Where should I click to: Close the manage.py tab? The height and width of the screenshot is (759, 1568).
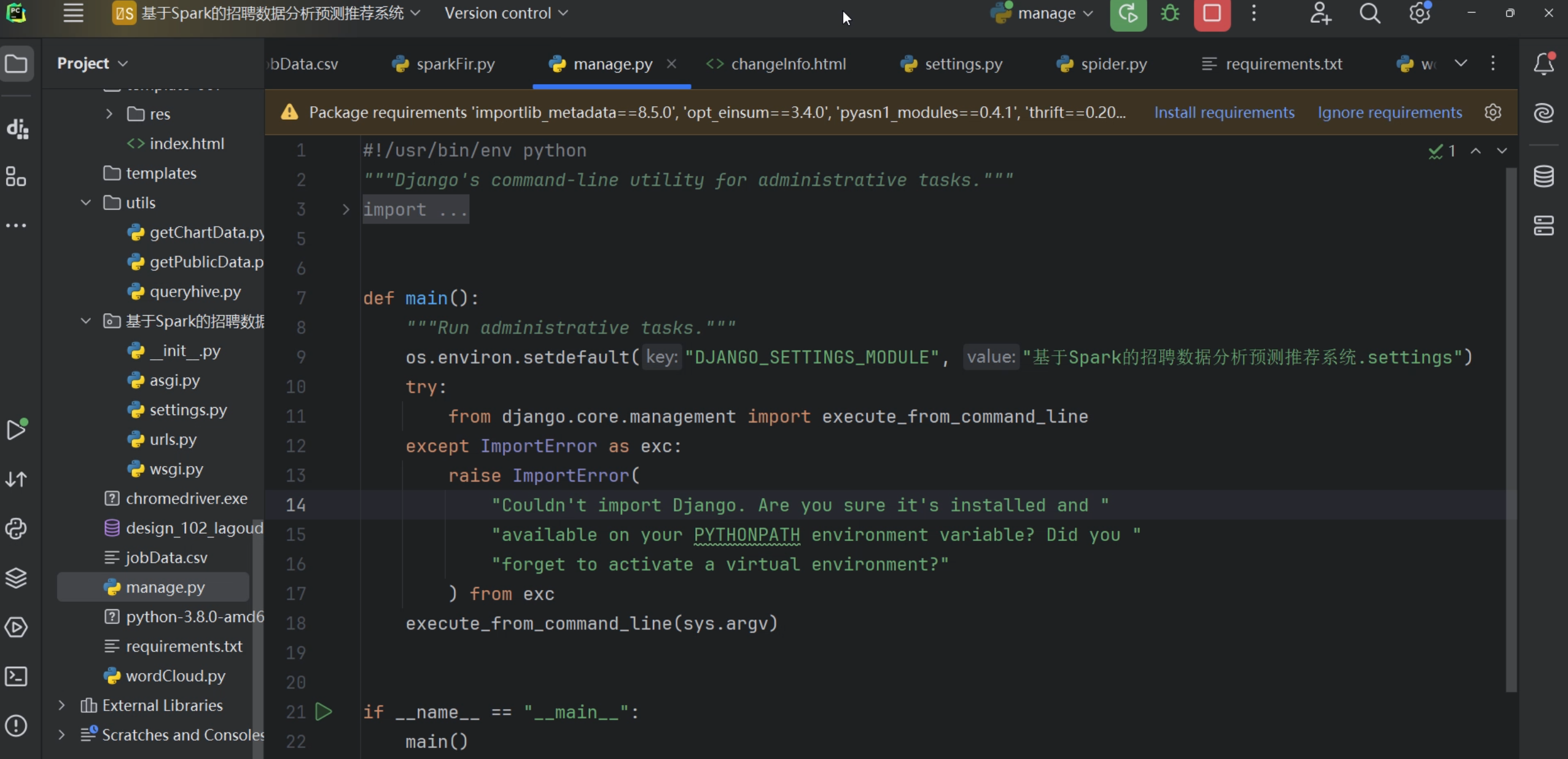pos(671,63)
